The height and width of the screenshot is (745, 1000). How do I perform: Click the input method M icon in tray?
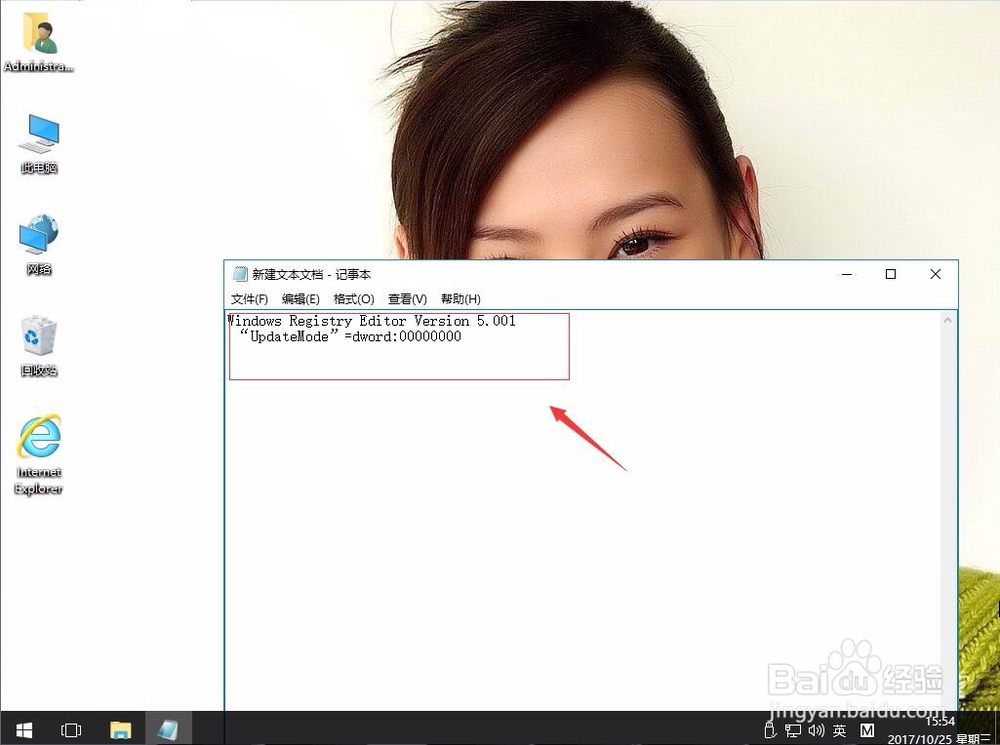(x=864, y=730)
